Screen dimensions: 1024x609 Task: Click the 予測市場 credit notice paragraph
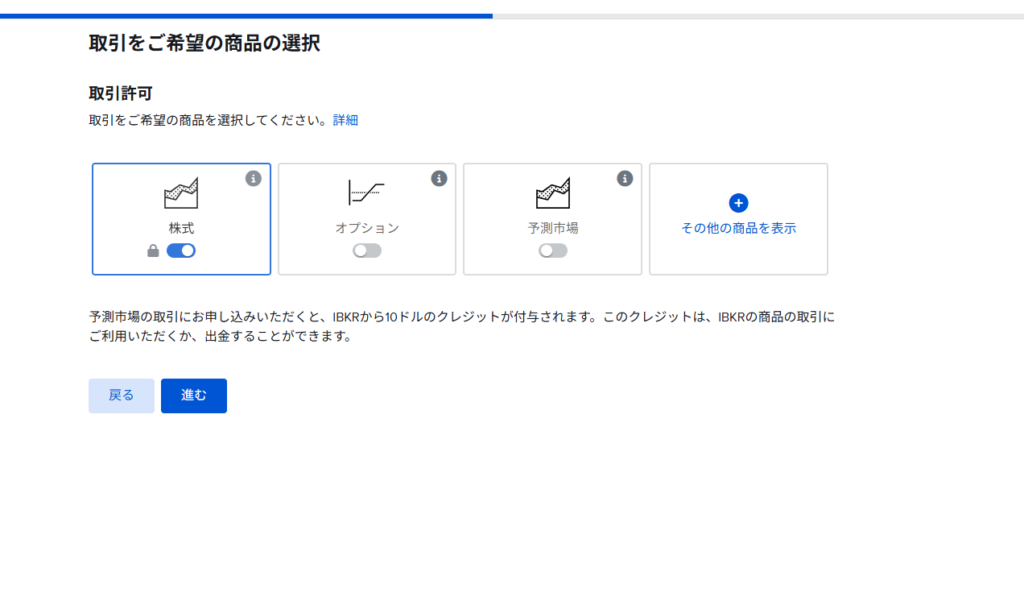click(x=462, y=326)
